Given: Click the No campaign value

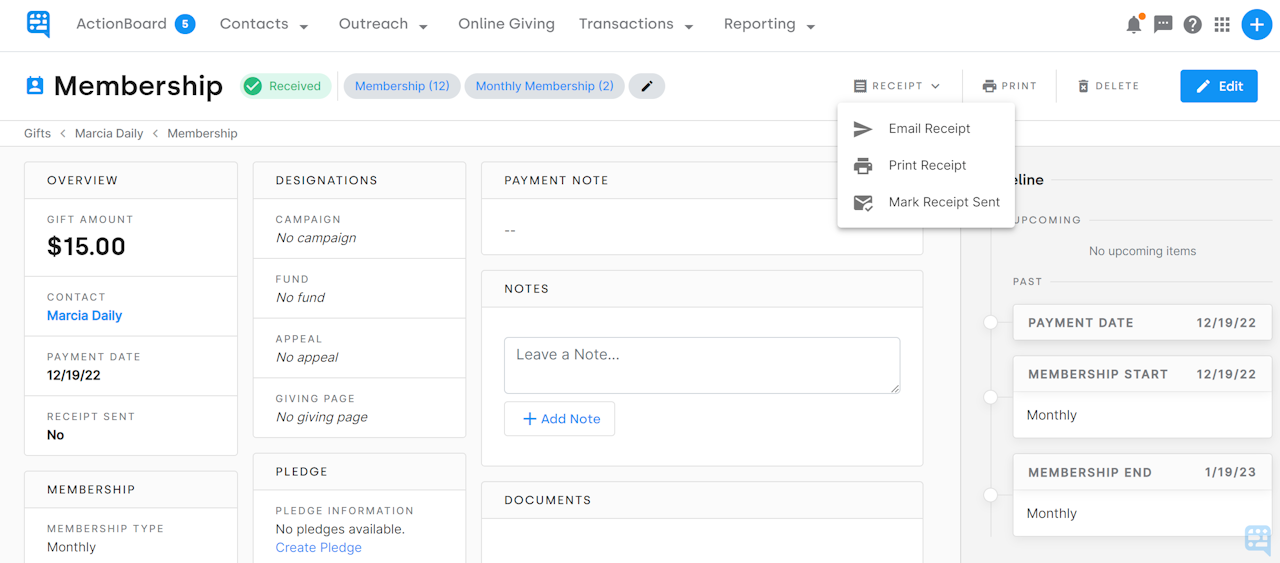Looking at the screenshot, I should tap(316, 238).
